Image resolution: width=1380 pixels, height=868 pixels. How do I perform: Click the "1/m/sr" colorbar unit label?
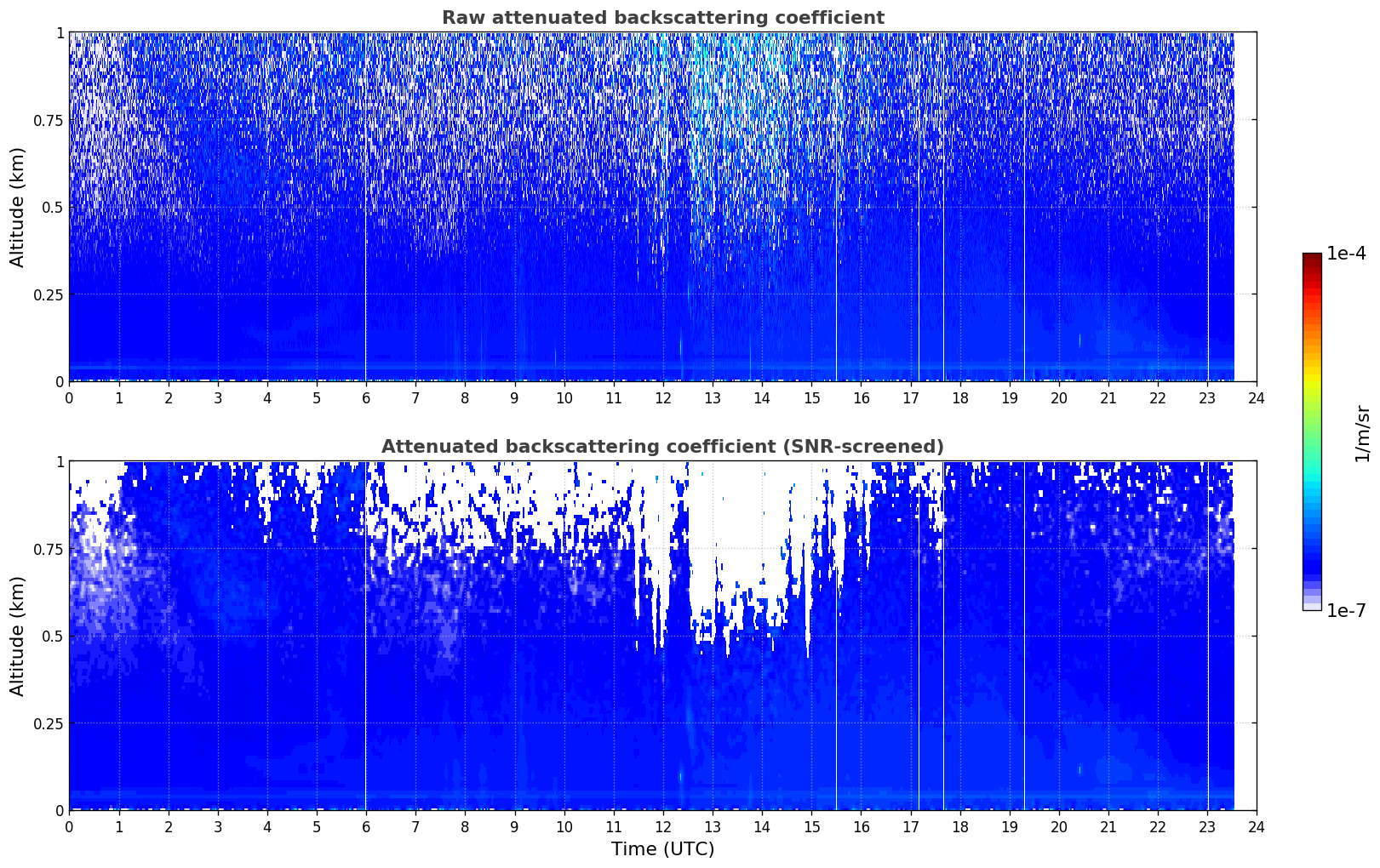tap(1362, 433)
